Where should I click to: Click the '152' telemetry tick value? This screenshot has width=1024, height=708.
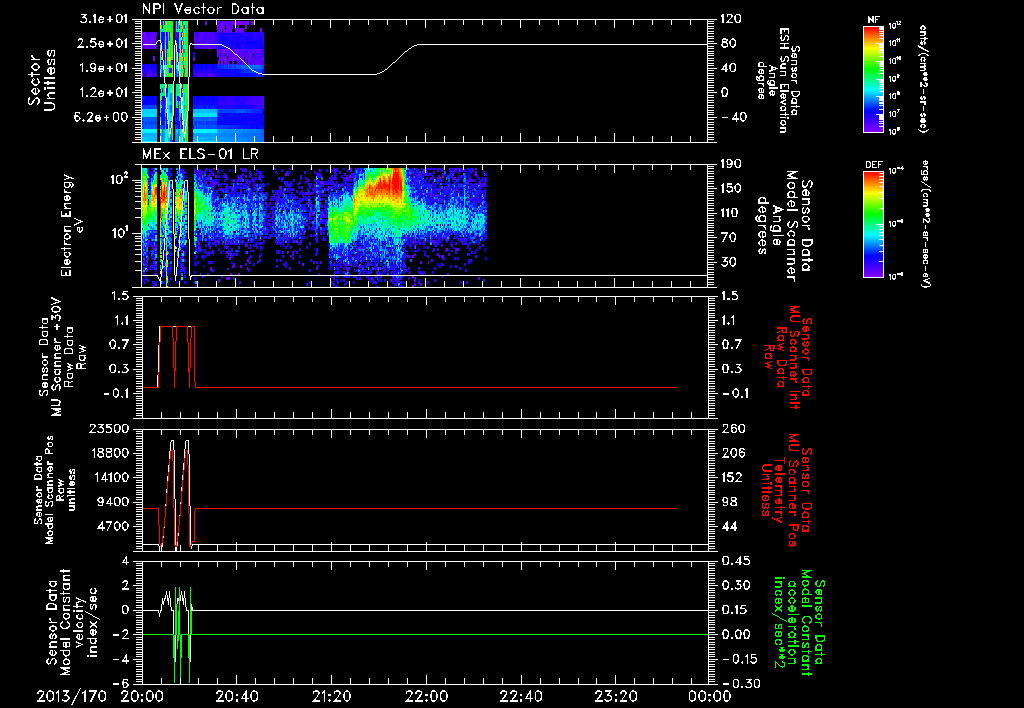pyautogui.click(x=731, y=477)
